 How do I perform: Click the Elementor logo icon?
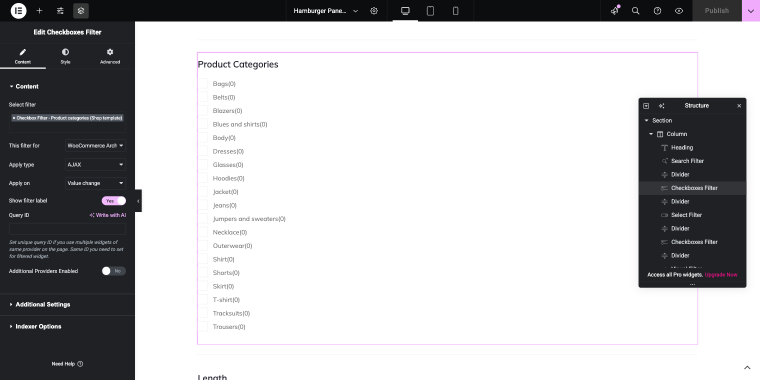(18, 11)
